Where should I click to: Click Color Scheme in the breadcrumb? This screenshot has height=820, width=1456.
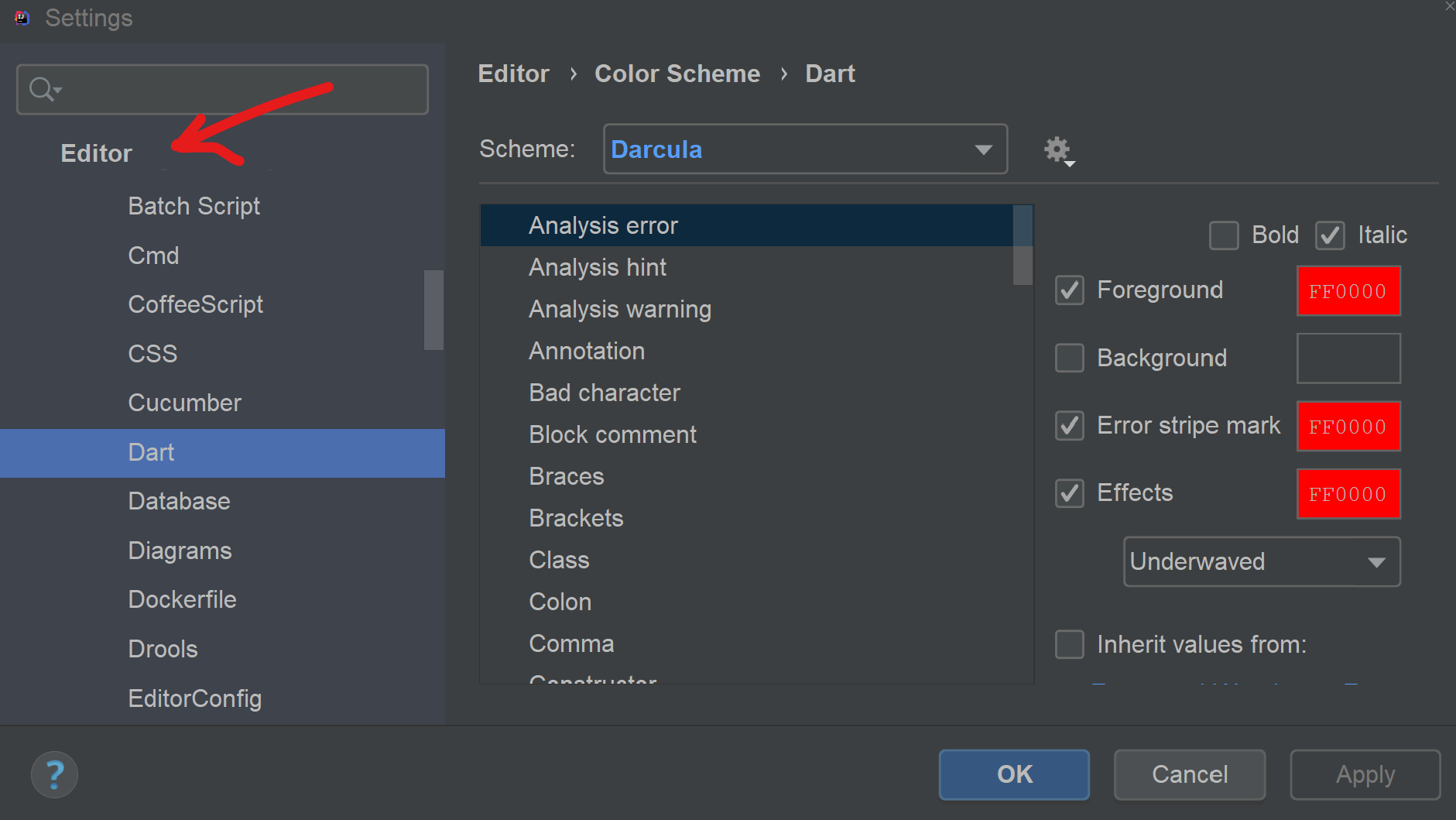point(677,74)
